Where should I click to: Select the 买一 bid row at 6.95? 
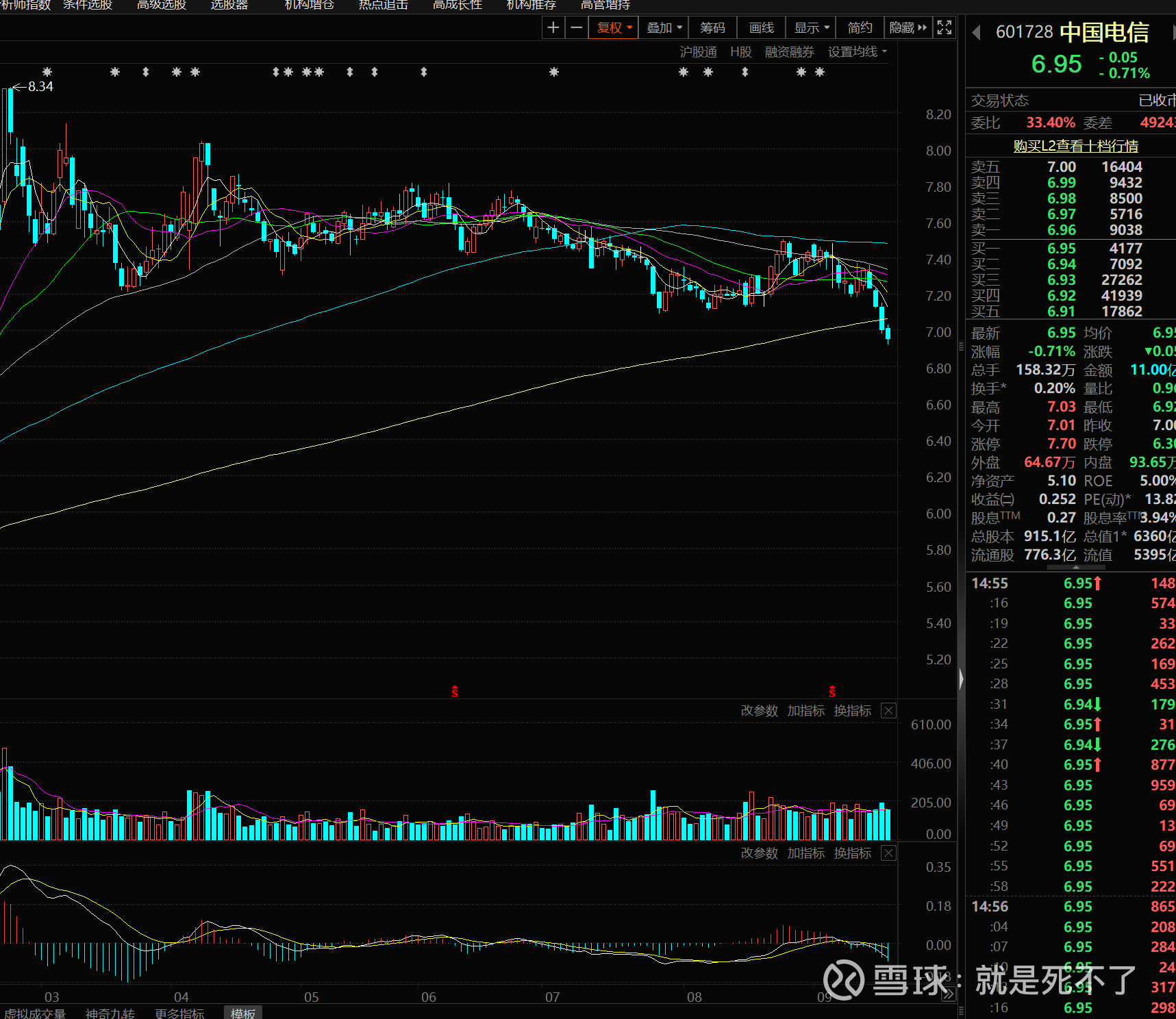1071,249
